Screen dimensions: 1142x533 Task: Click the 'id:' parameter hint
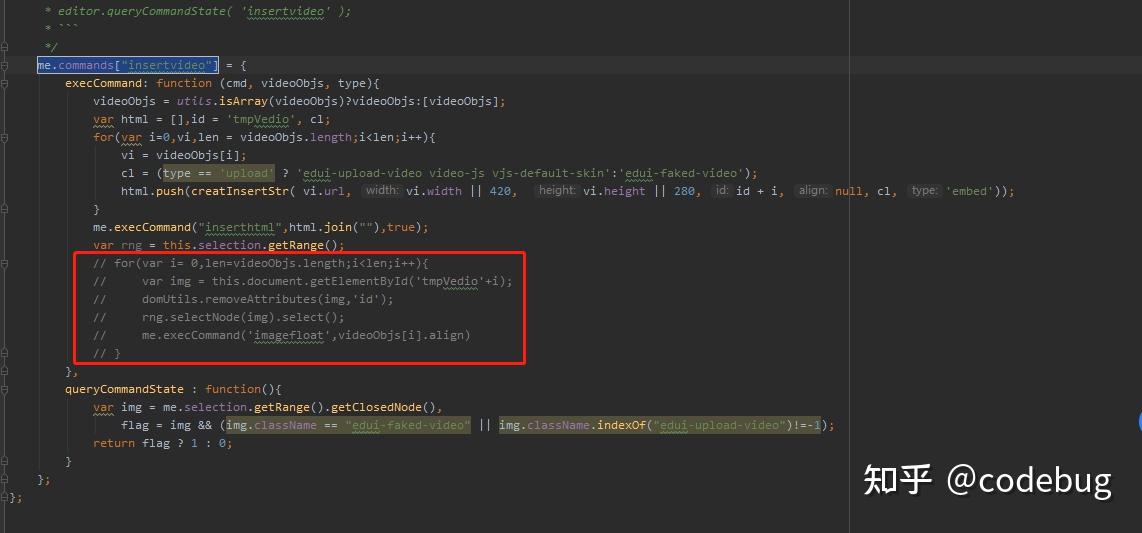coord(721,191)
